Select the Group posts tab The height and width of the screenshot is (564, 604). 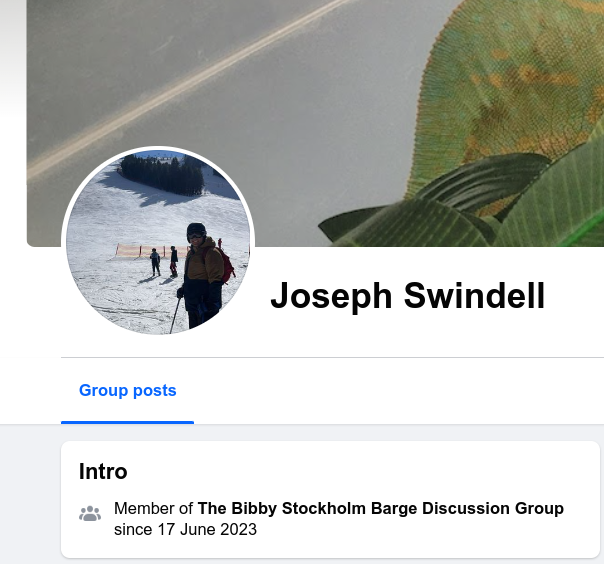click(128, 390)
